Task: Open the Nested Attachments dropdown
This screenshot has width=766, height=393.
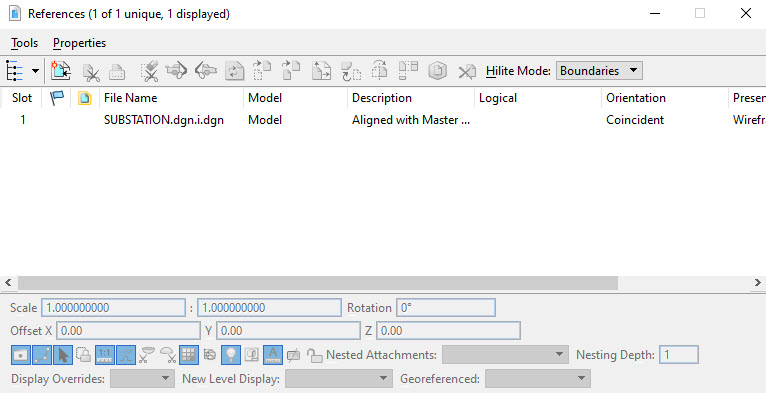Action: click(505, 355)
